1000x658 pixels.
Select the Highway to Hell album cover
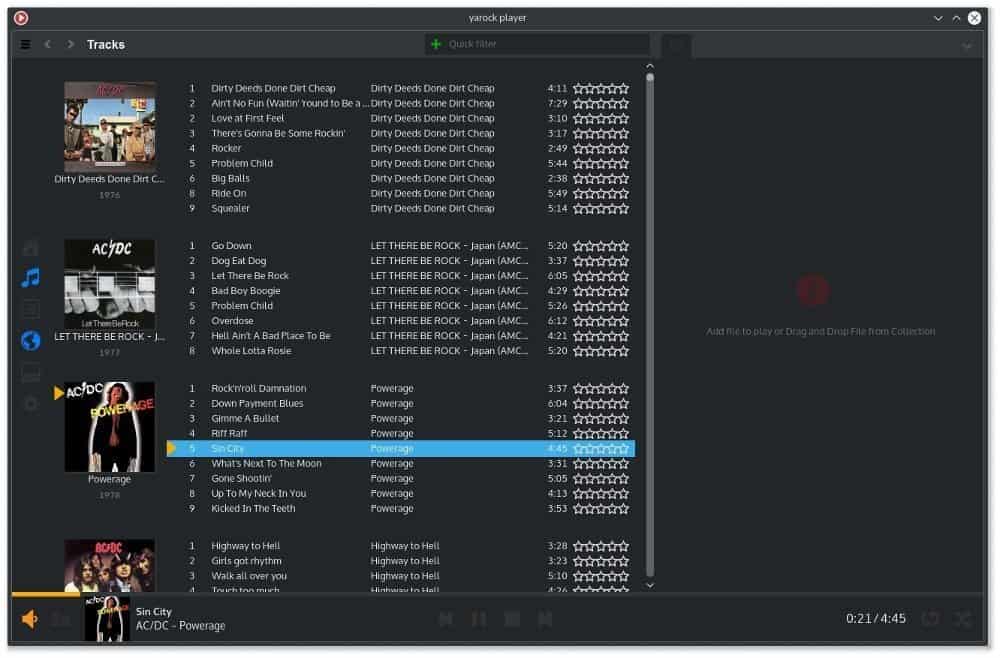[x=110, y=566]
